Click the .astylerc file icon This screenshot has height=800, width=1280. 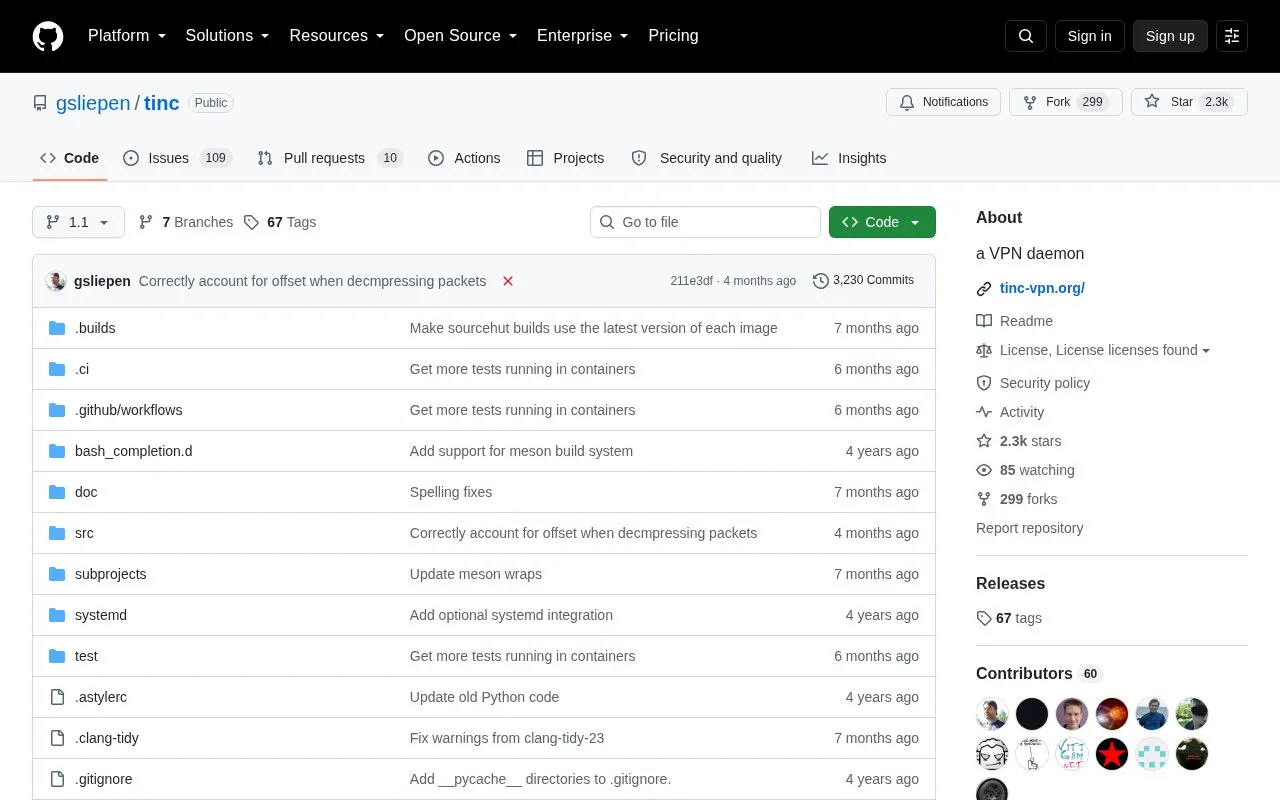pos(57,697)
